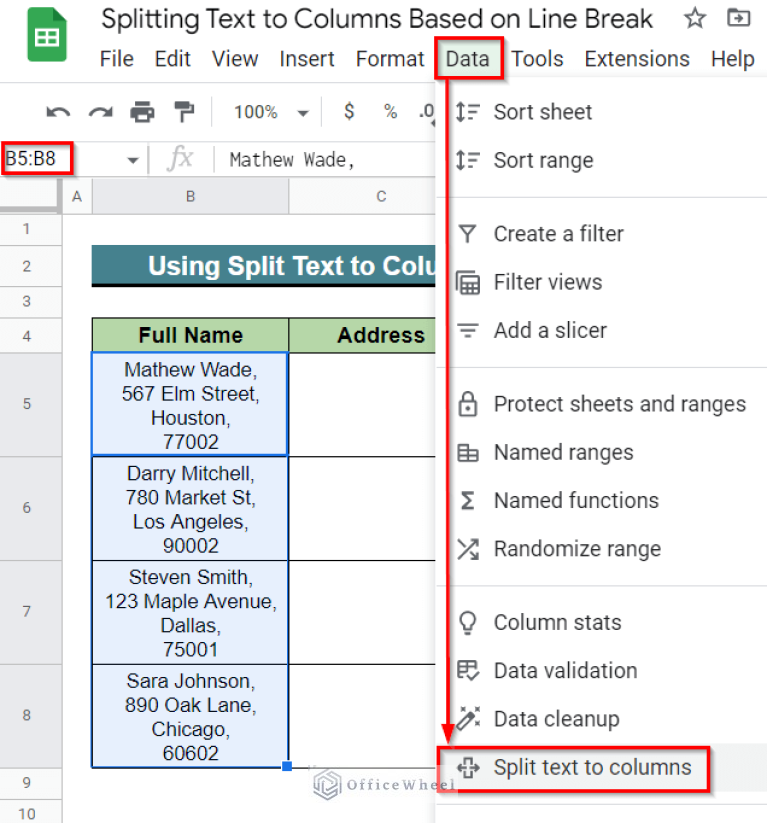The width and height of the screenshot is (767, 823).
Task: Expand the name box dropdown arrow
Action: 132,160
